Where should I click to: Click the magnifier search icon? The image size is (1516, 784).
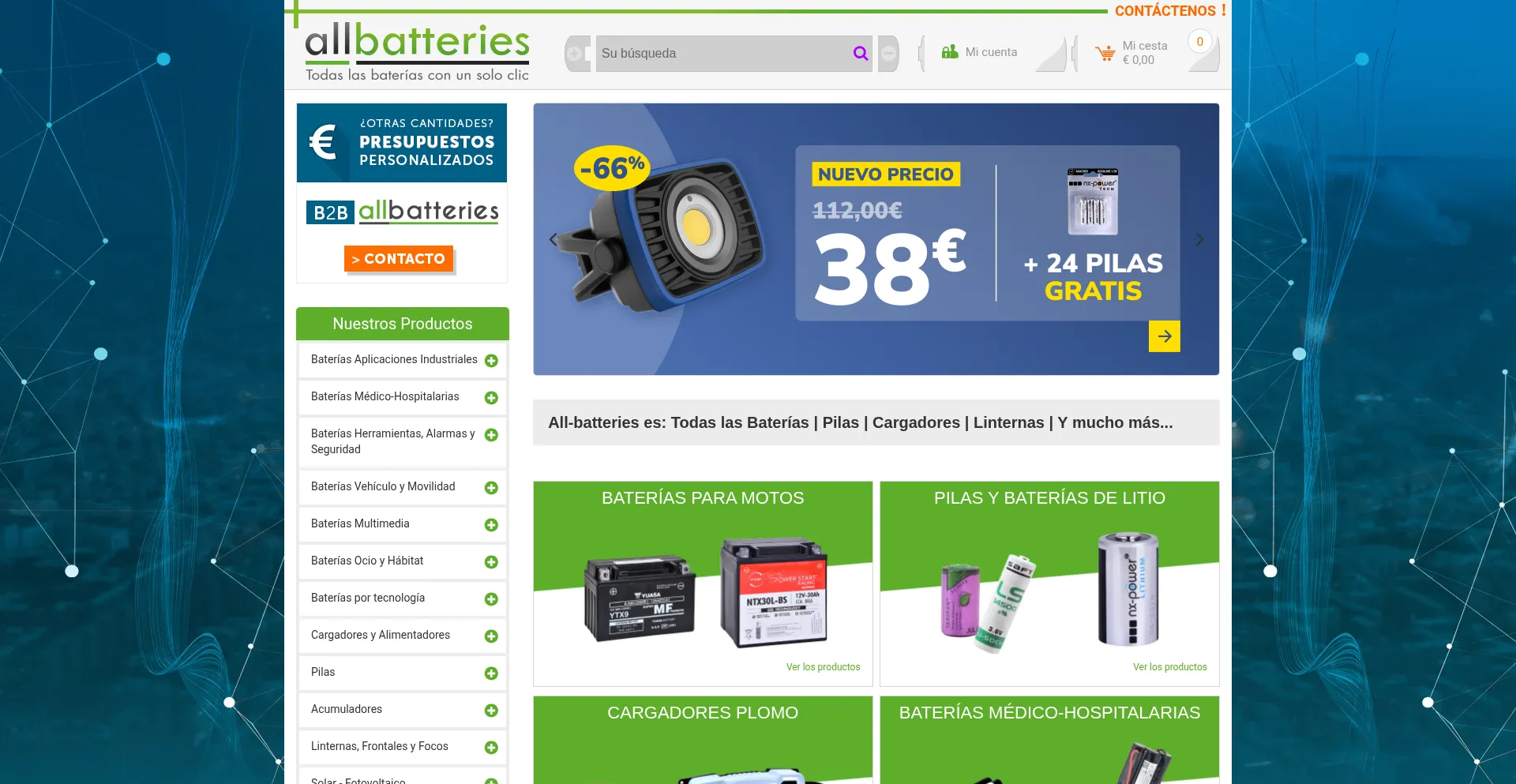[x=860, y=53]
